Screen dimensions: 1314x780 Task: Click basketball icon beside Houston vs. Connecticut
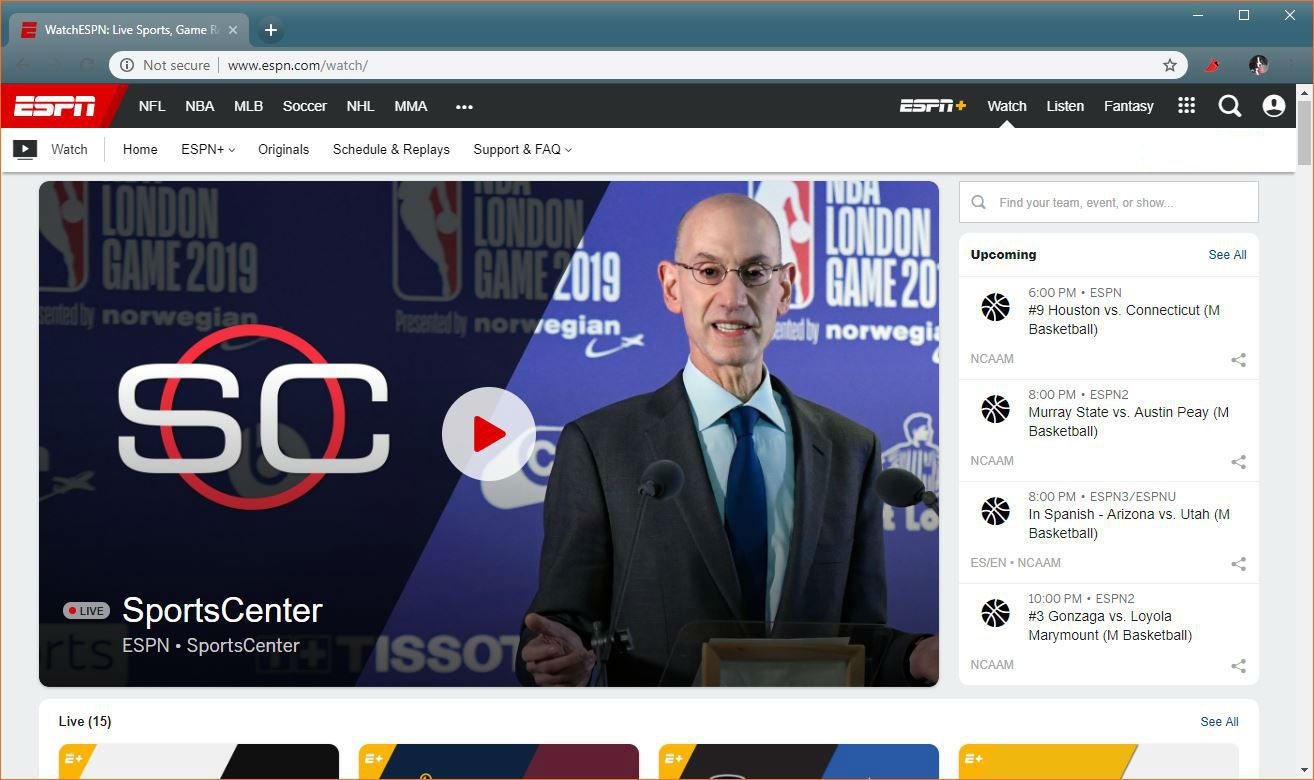pos(995,307)
